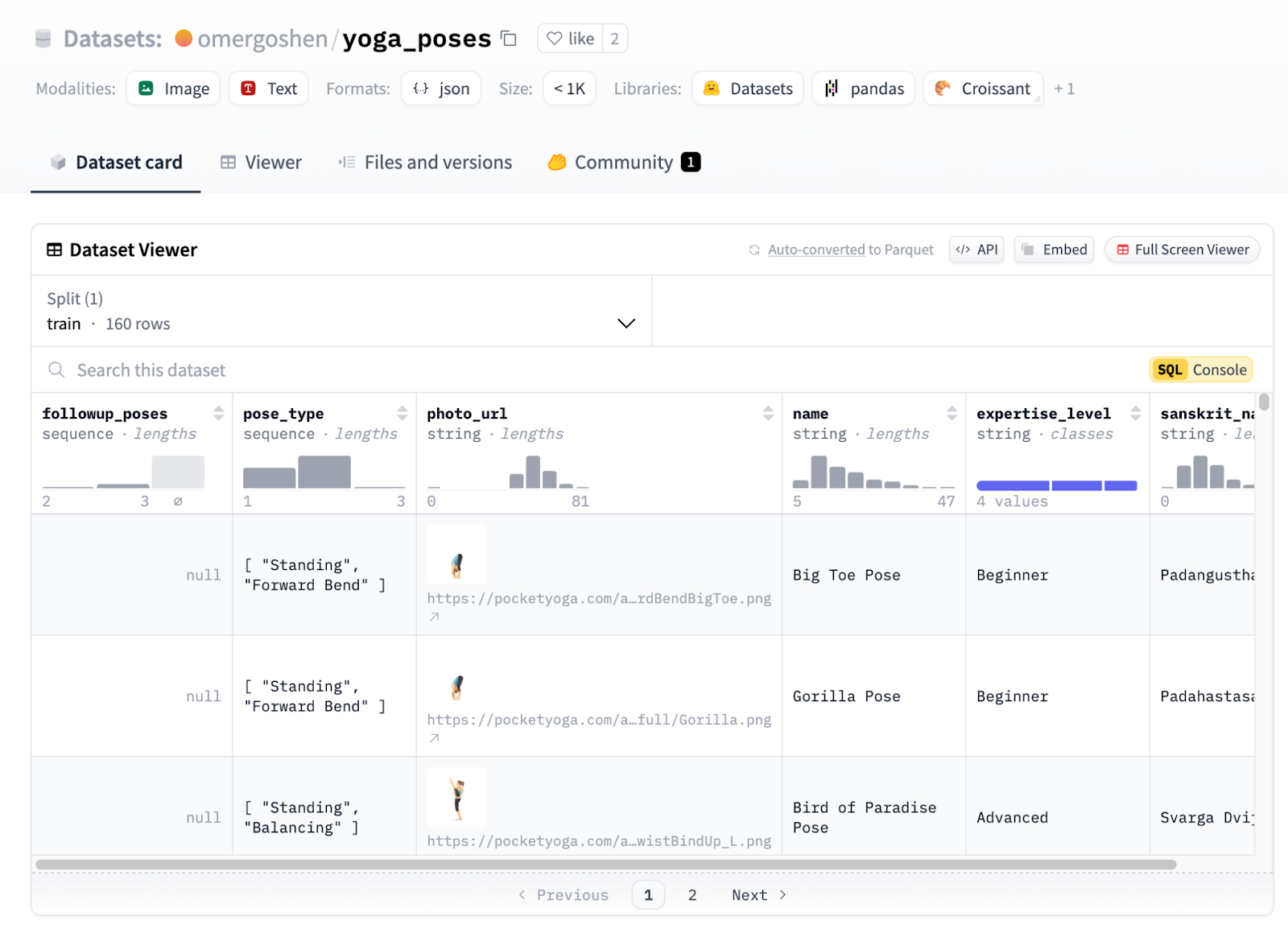Toggle sorting on the expertise_level column
This screenshot has width=1288, height=925.
coord(1137,414)
